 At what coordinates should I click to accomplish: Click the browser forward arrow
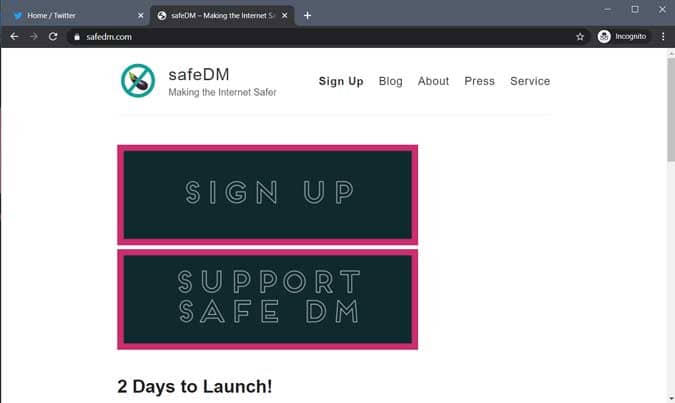(x=34, y=37)
